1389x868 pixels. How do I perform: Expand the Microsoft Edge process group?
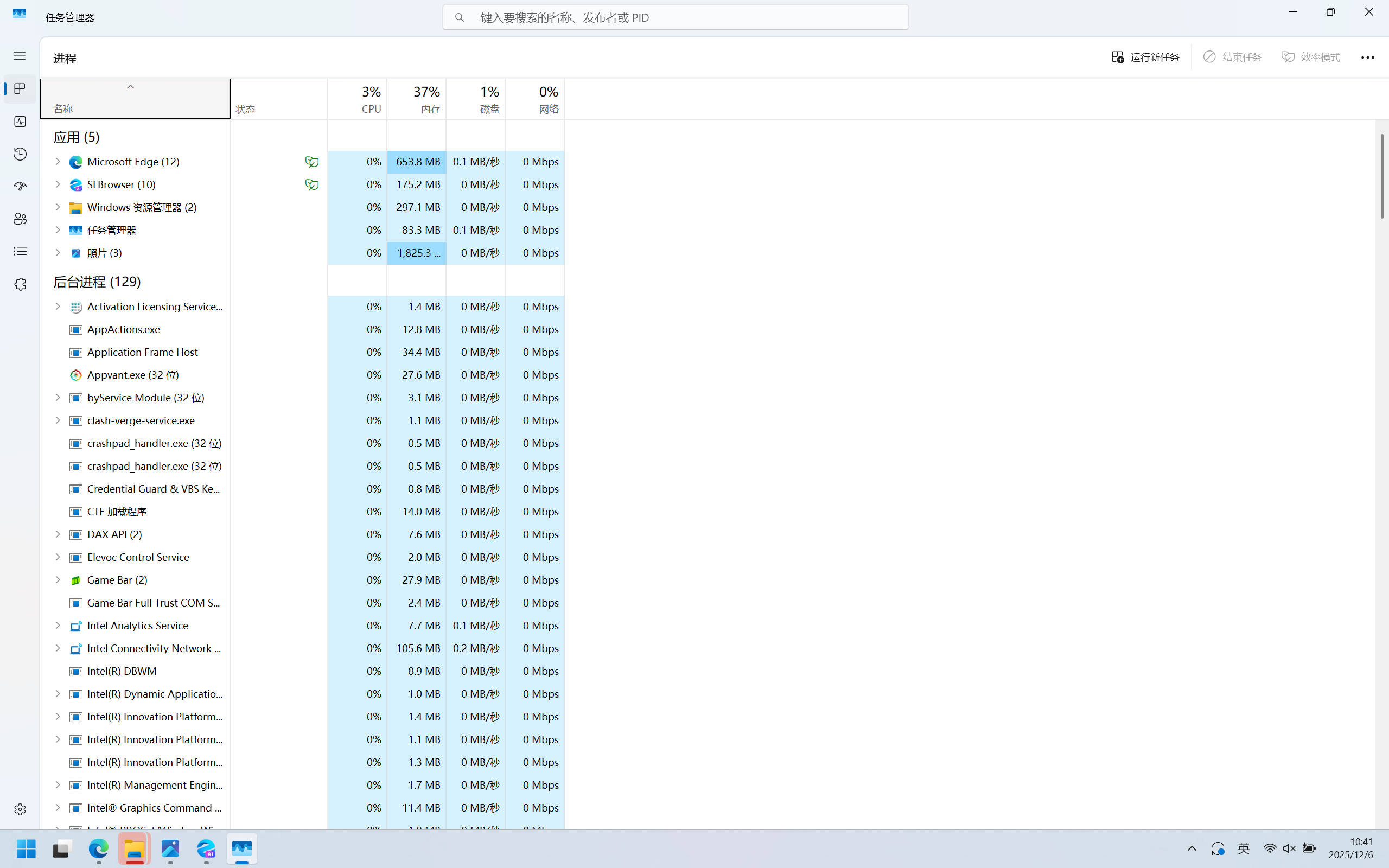pyautogui.click(x=58, y=161)
